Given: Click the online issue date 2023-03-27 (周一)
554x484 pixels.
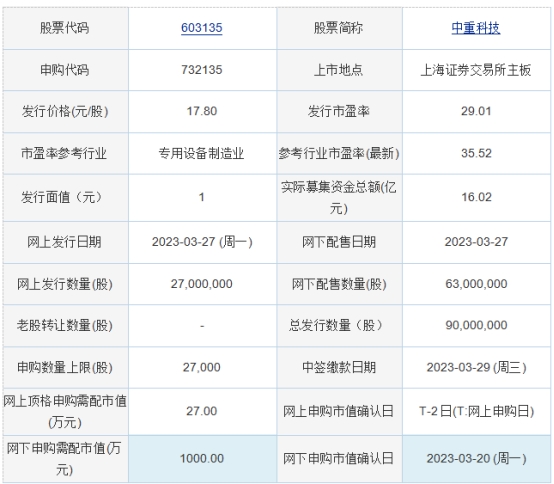Looking at the screenshot, I should pos(202,242).
